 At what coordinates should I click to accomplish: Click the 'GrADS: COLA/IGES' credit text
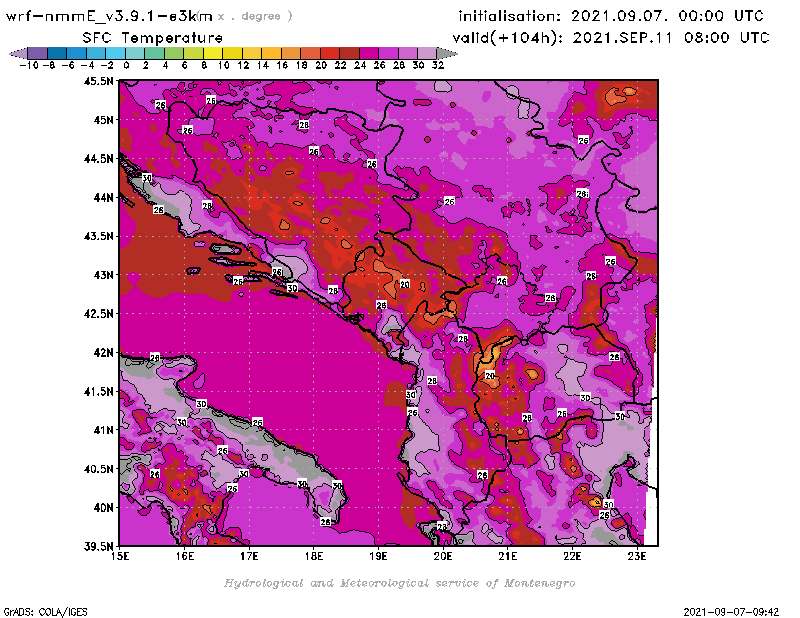click(46, 612)
